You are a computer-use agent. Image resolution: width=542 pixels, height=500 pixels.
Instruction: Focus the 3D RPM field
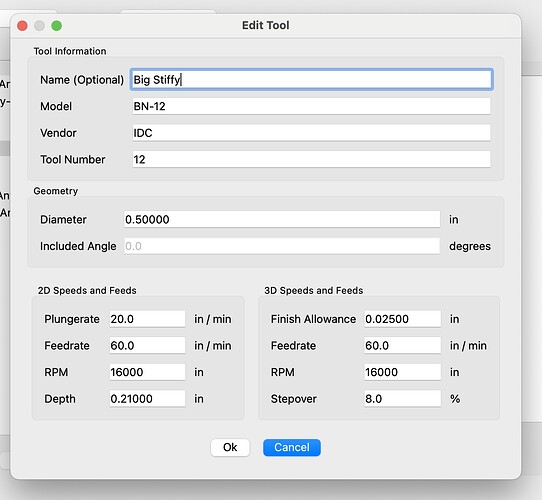(402, 372)
